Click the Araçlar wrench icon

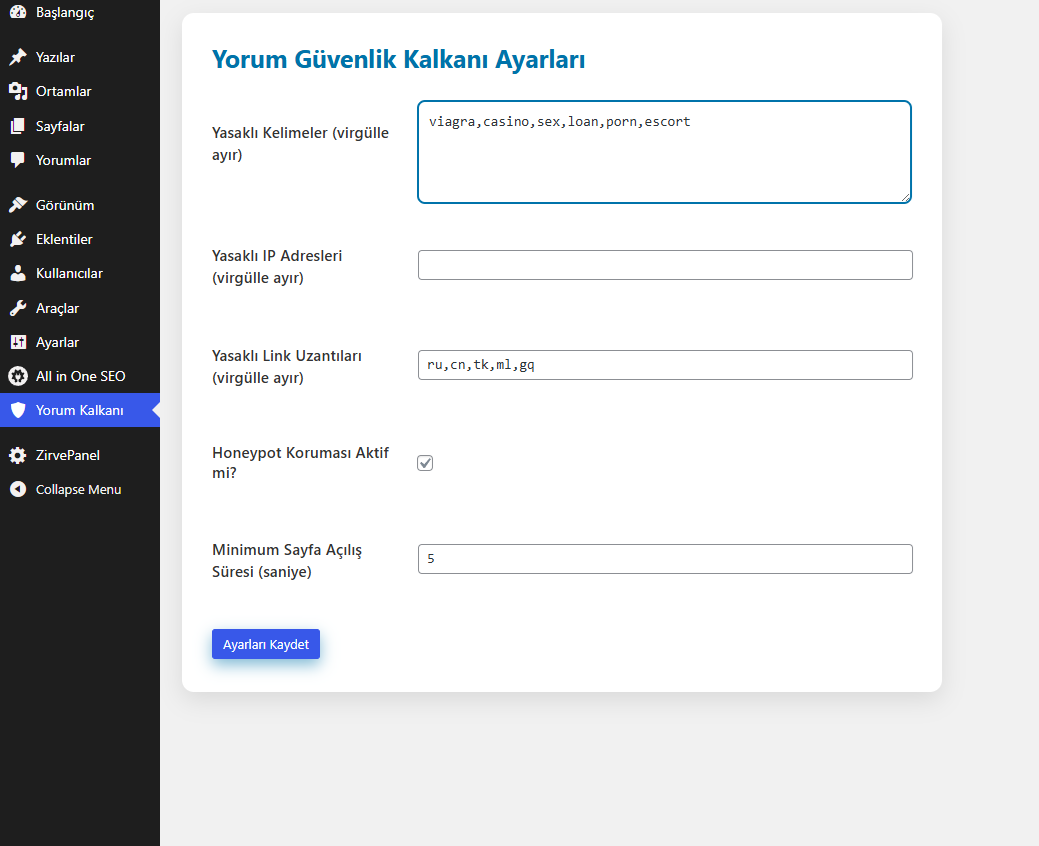[x=17, y=307]
